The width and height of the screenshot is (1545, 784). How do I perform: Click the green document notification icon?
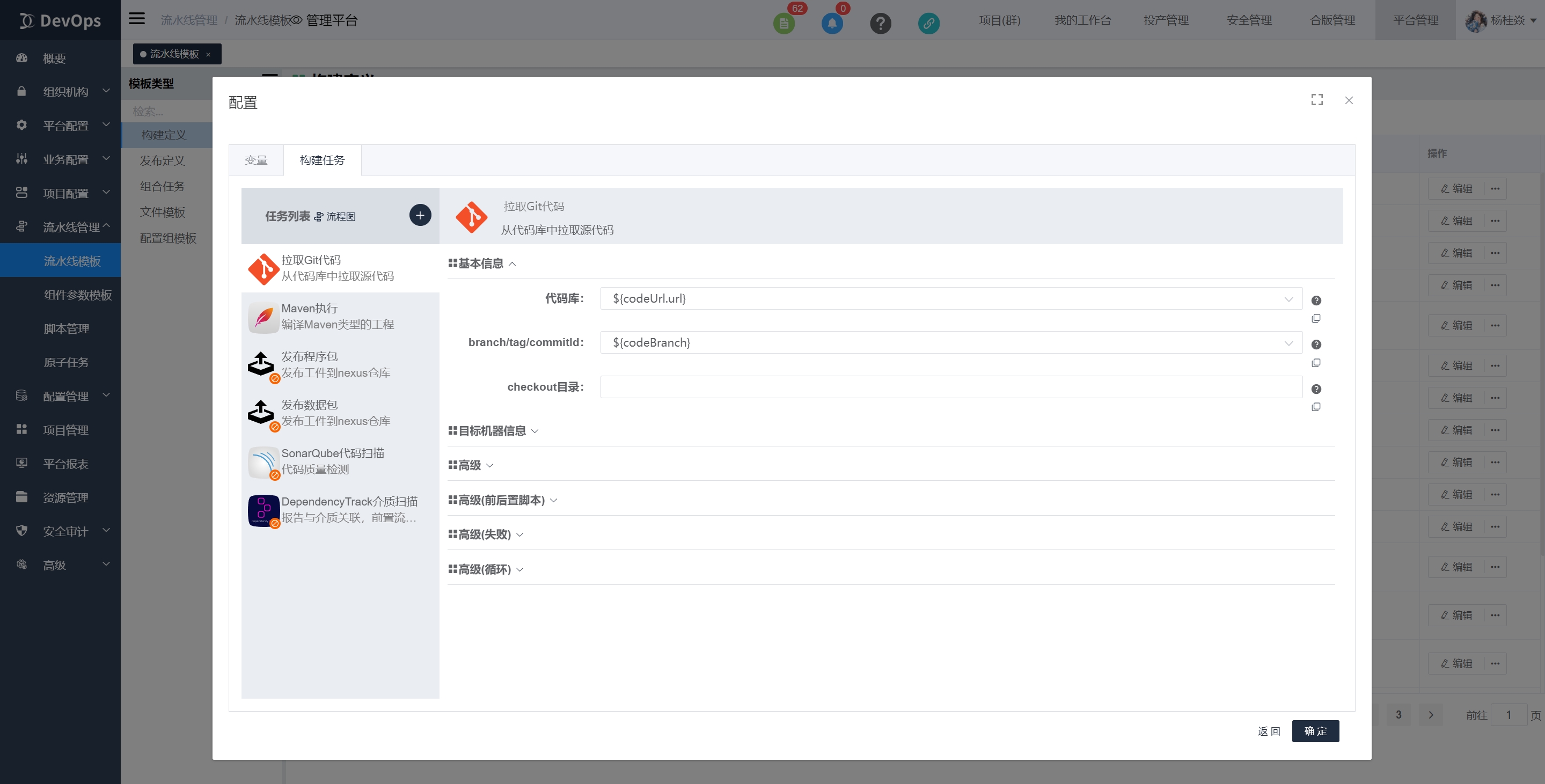(x=784, y=24)
